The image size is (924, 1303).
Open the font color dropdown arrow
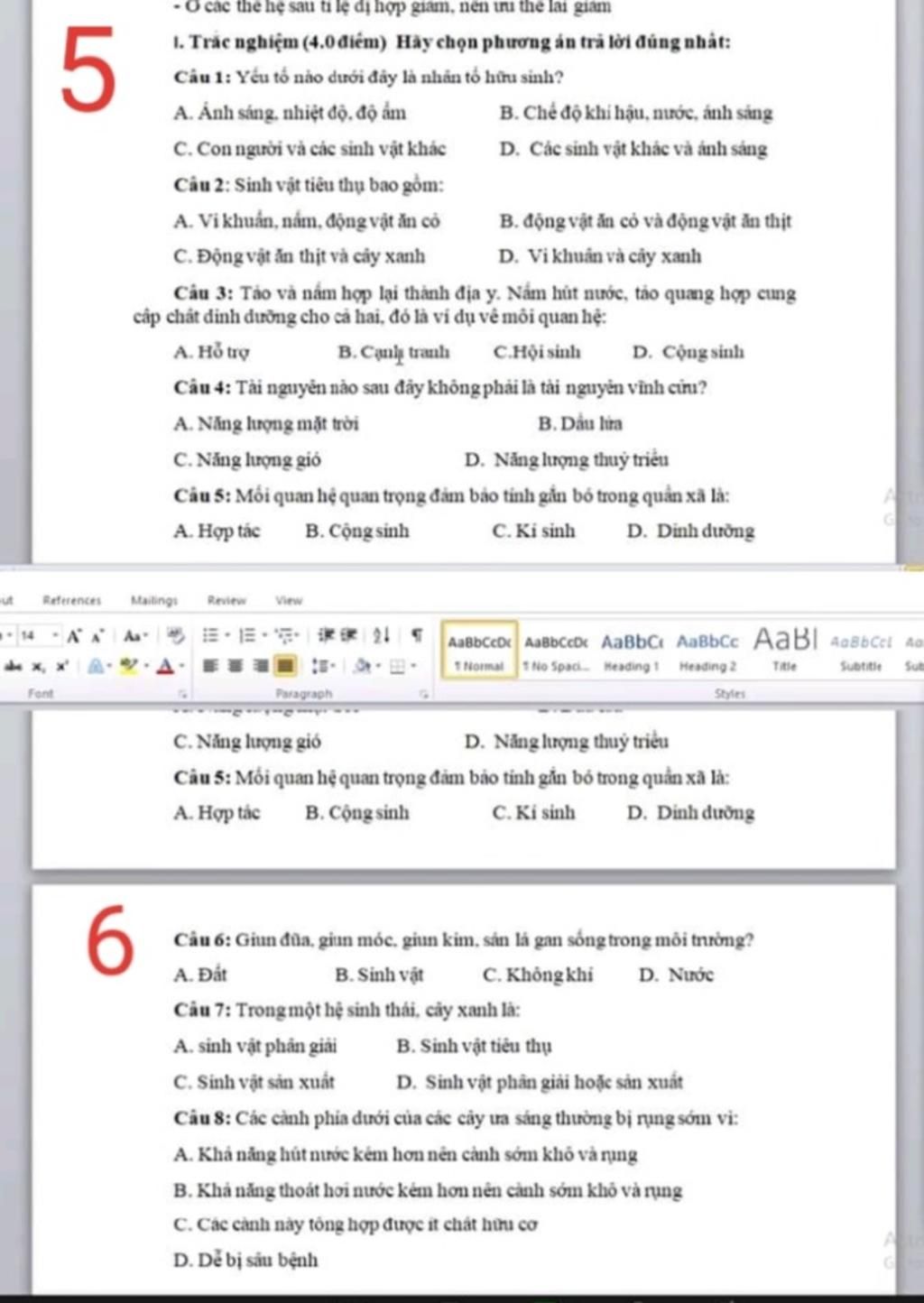coord(181,667)
